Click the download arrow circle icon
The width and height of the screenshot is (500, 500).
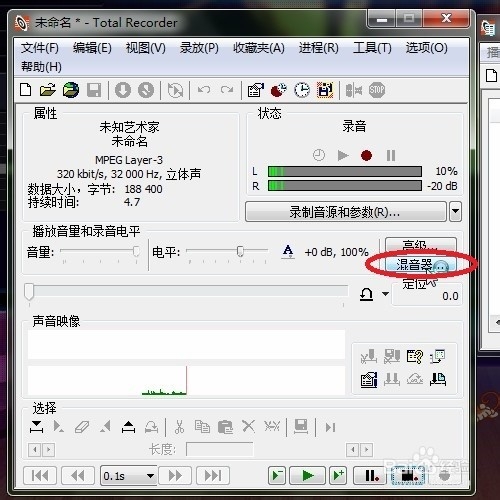[x=123, y=90]
